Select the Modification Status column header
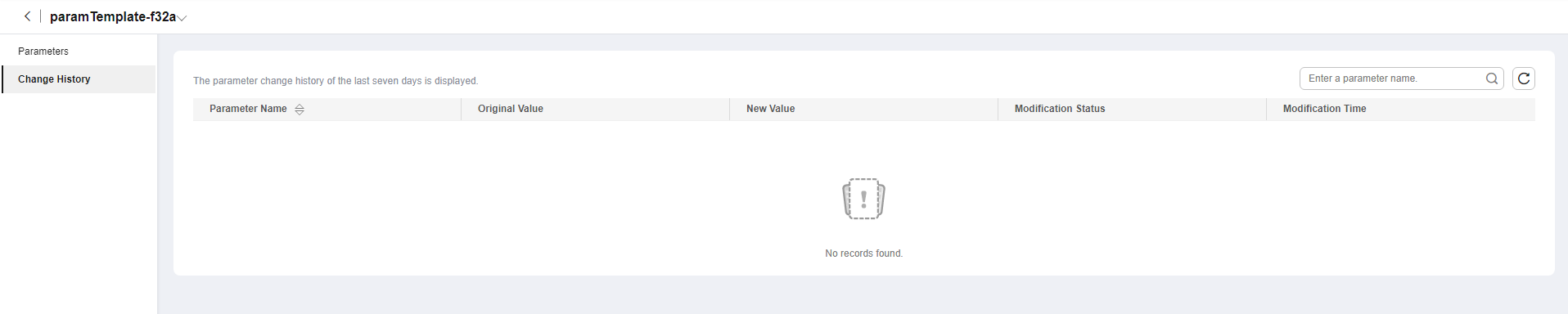 point(1060,109)
